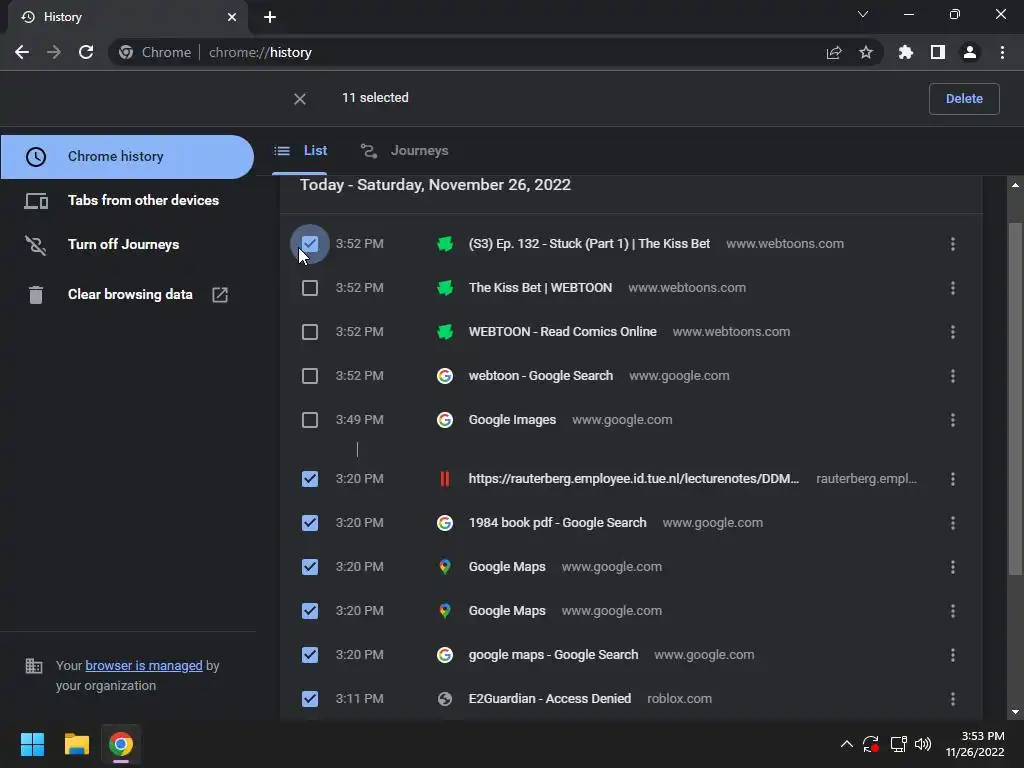Open the browser is managed link
1024x768 pixels.
pyautogui.click(x=144, y=665)
